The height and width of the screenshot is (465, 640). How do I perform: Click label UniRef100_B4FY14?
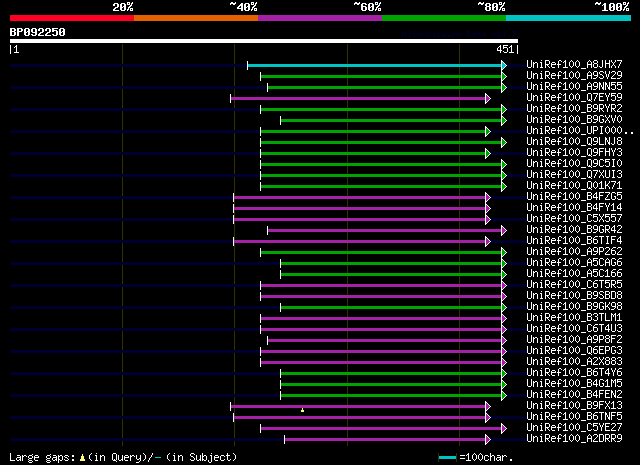pyautogui.click(x=574, y=207)
